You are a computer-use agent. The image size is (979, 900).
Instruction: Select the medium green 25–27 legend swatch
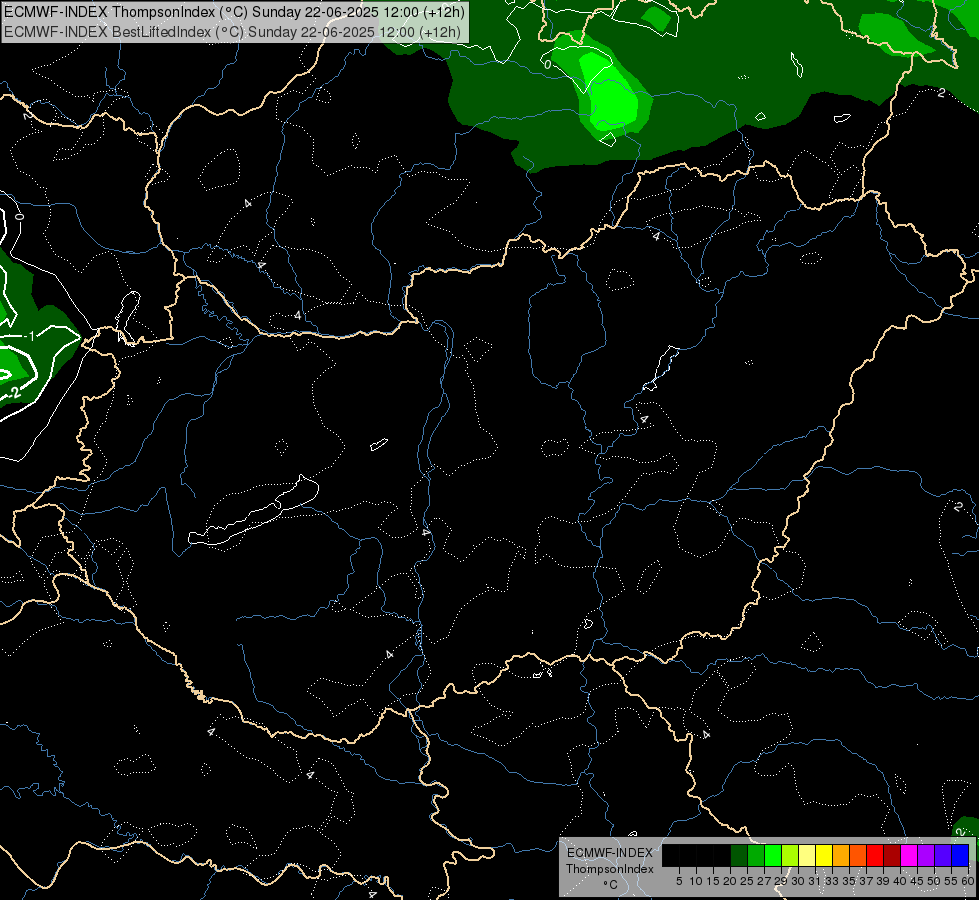[x=756, y=855]
